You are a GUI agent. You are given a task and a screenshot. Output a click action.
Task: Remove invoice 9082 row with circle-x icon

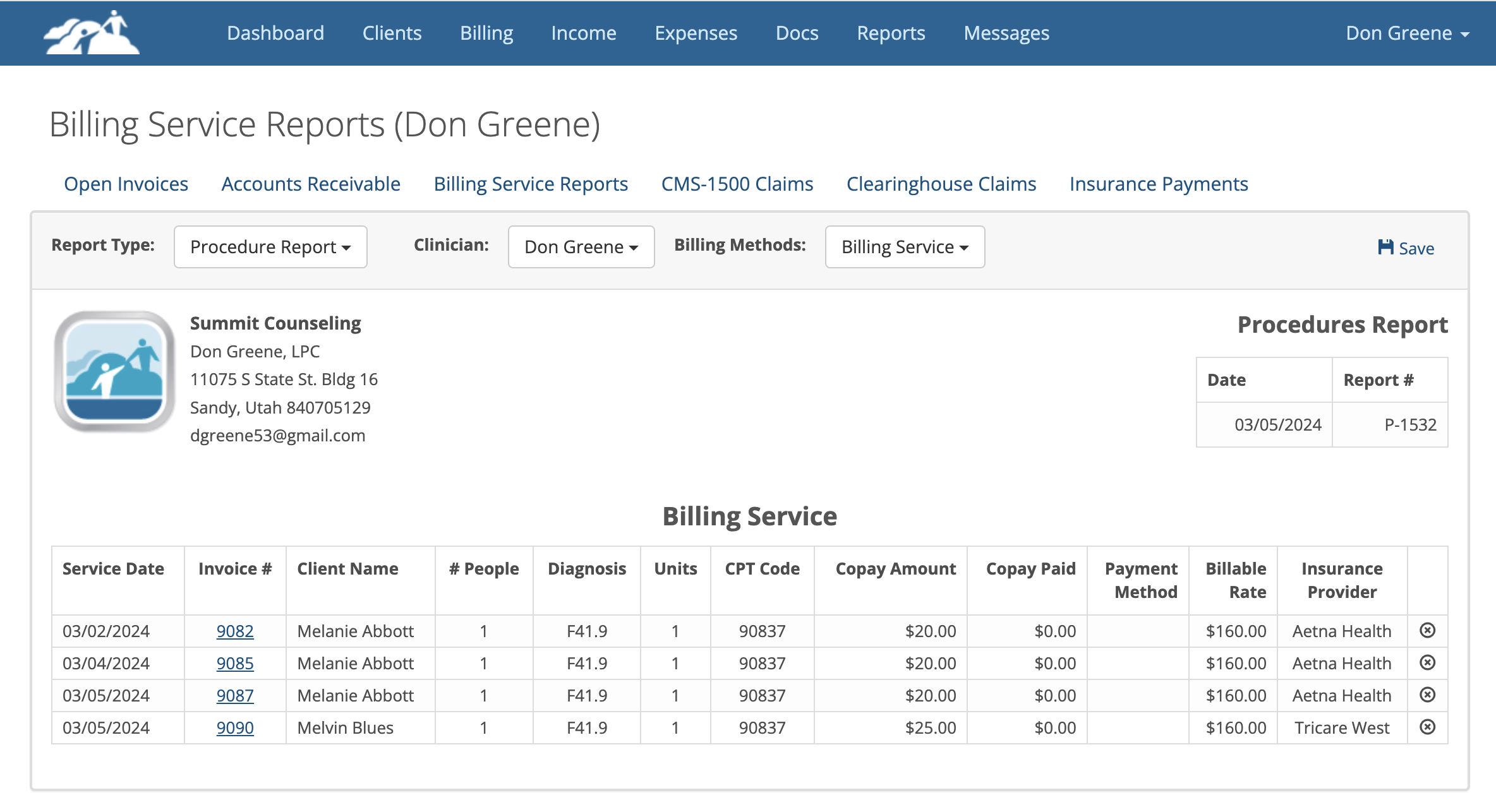click(1427, 630)
